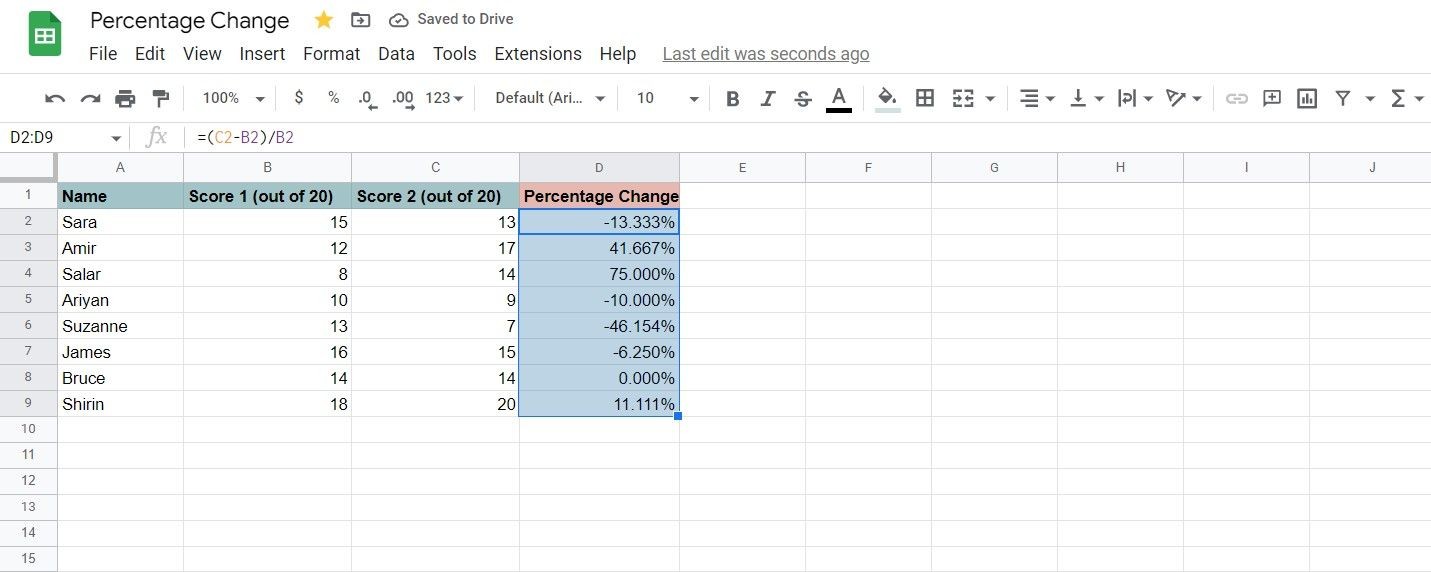Select the Percentage Change header cell

click(599, 196)
